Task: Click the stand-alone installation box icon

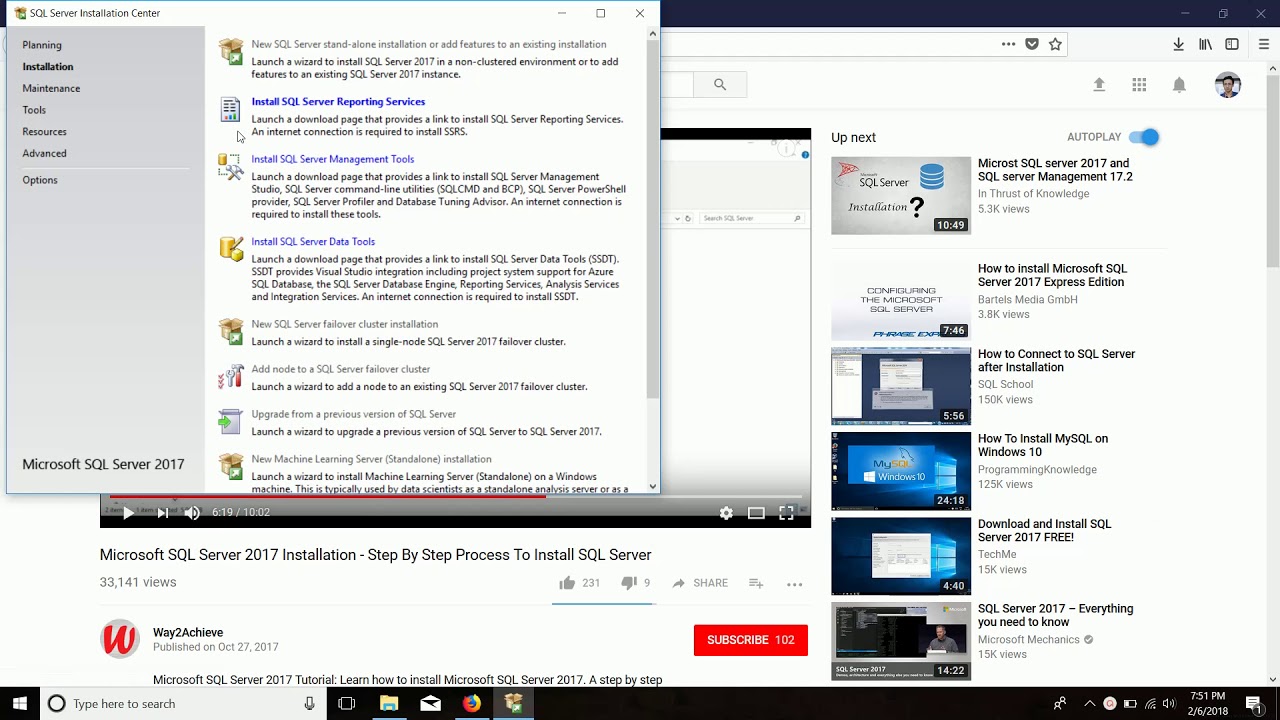Action: tap(231, 51)
